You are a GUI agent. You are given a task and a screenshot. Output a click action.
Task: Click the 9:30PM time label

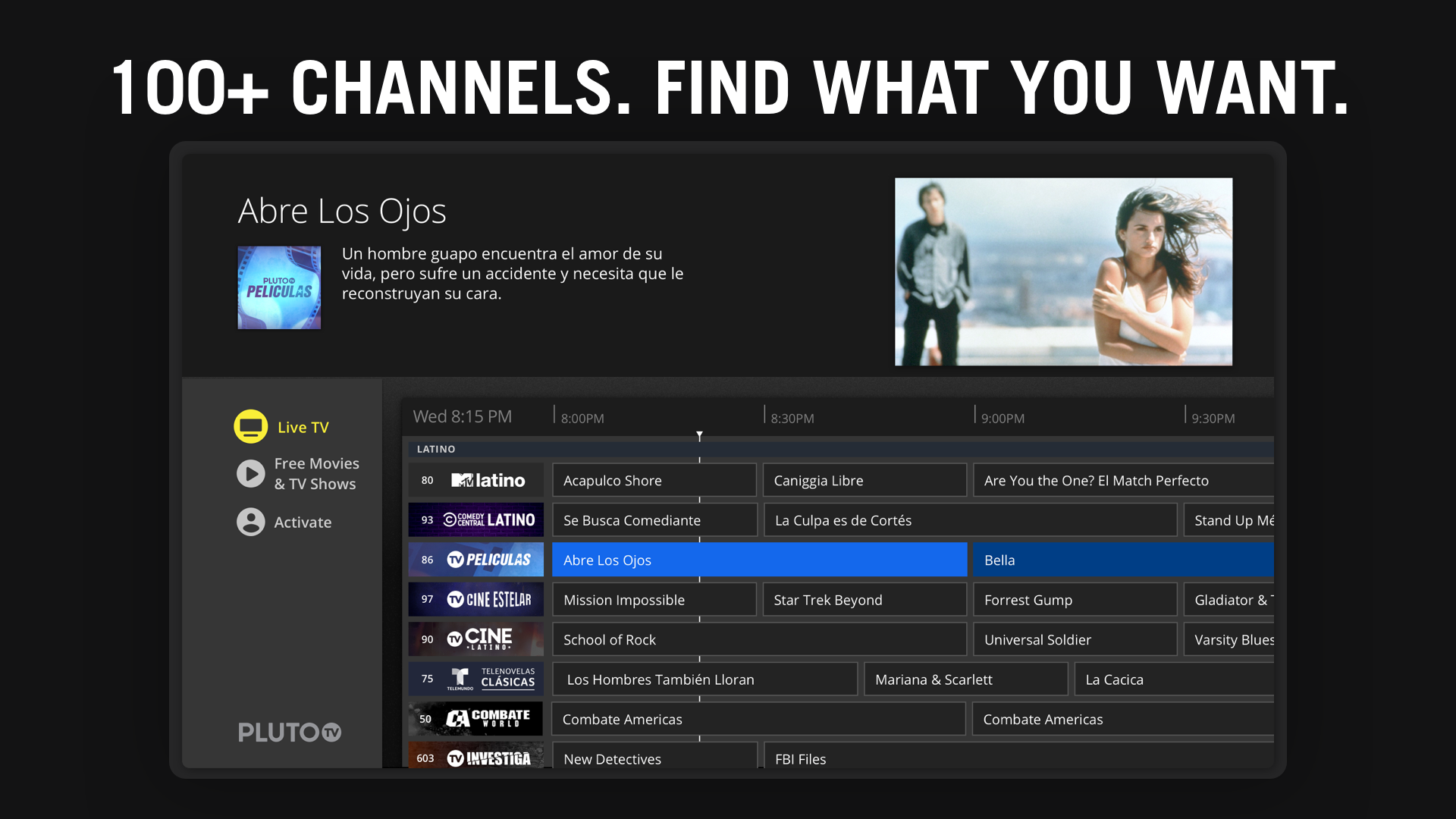pos(1213,419)
